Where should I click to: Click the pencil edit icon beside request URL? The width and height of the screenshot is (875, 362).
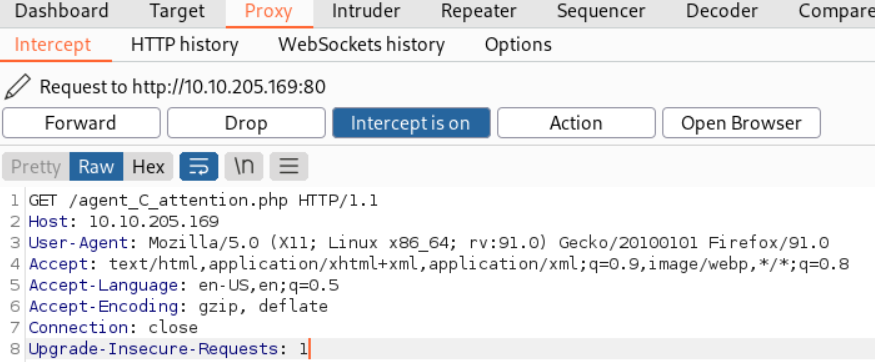[17, 87]
